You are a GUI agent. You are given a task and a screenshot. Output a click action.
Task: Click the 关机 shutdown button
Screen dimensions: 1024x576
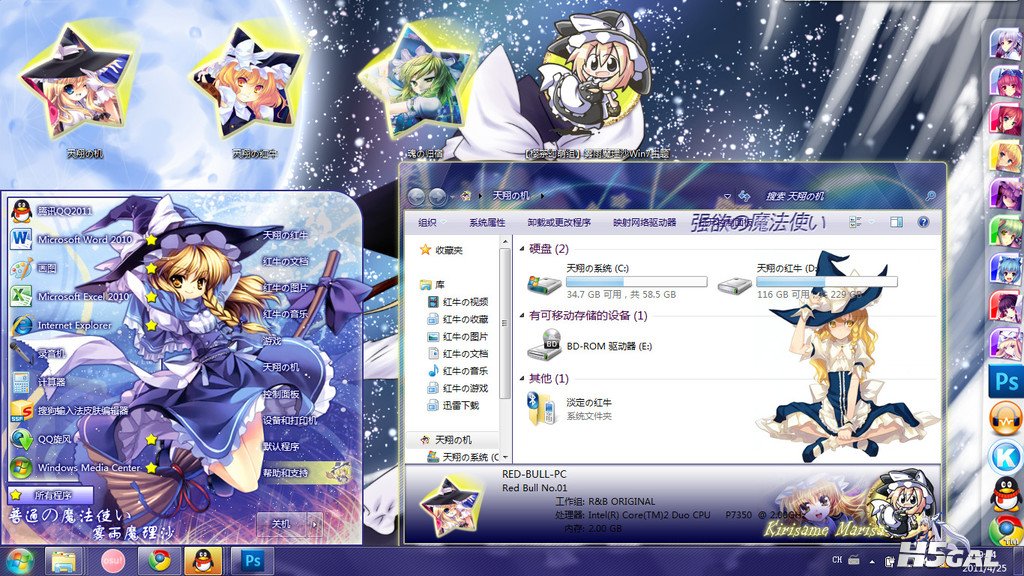point(281,524)
